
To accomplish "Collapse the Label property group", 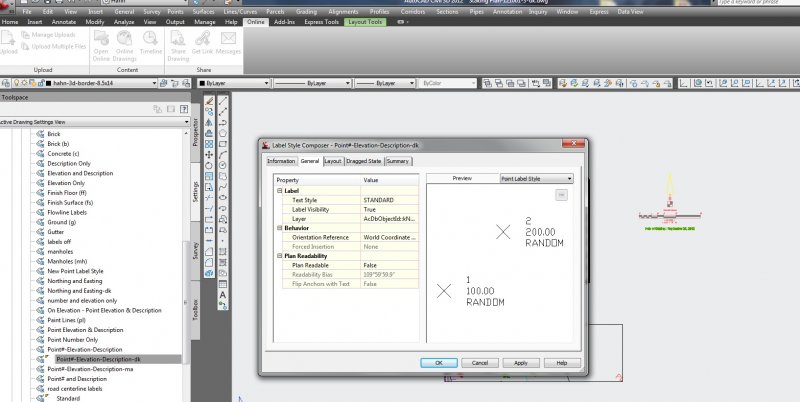I will coord(280,190).
